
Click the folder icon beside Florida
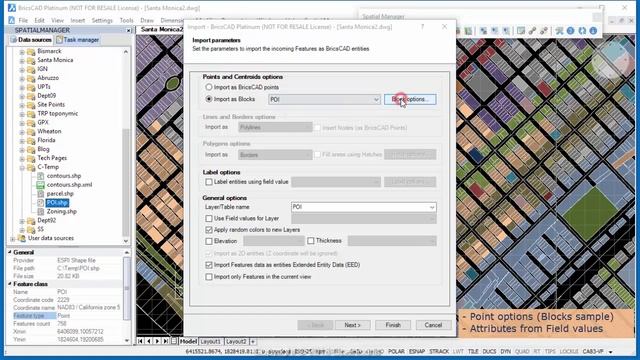[x=31, y=140]
